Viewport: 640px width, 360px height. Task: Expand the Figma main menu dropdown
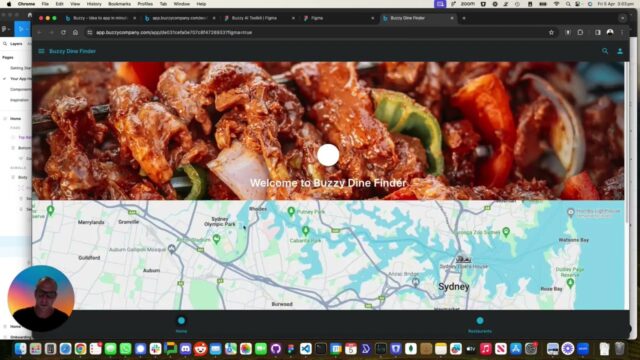click(x=6, y=29)
